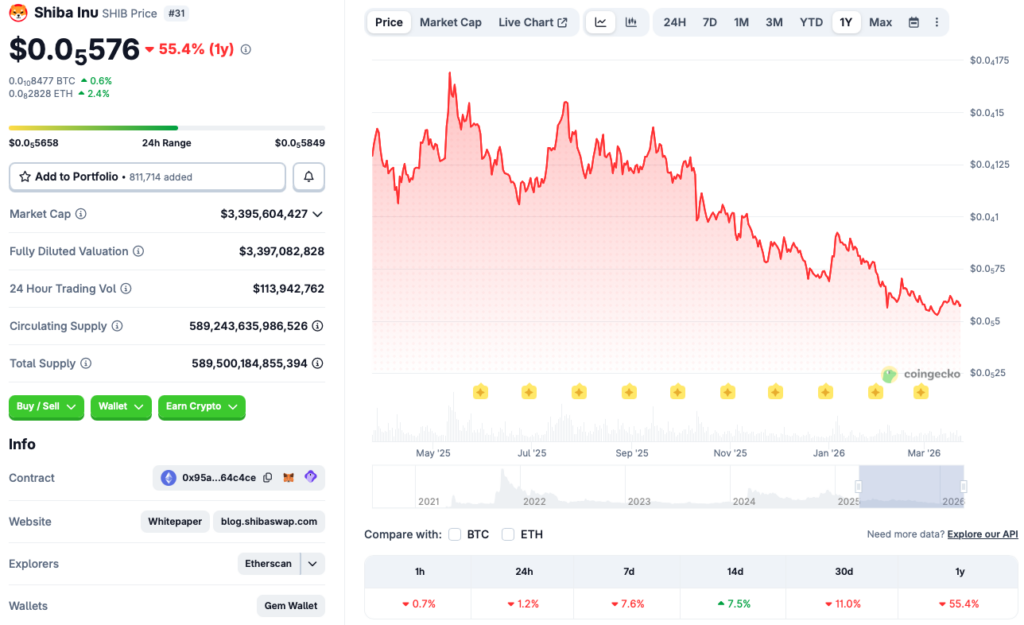Click the left handle of the range navigator
This screenshot has width=1024, height=625.
coord(858,487)
